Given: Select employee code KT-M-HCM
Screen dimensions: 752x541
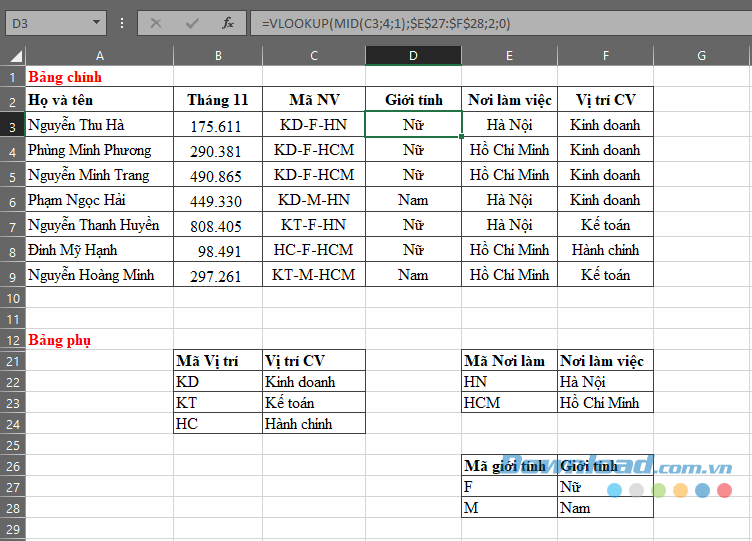Looking at the screenshot, I should tap(314, 274).
